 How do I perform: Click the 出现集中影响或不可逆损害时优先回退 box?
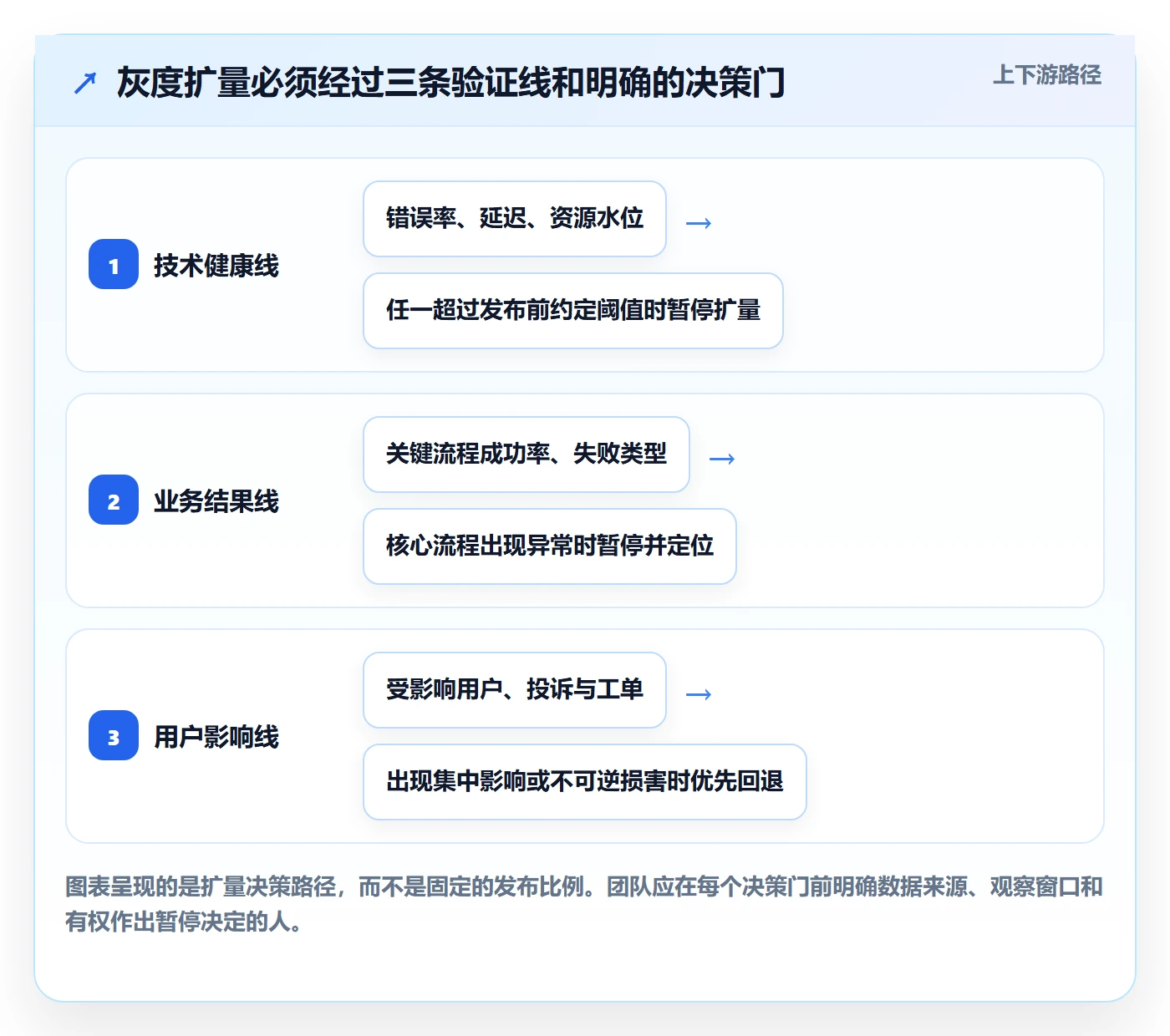point(585,782)
